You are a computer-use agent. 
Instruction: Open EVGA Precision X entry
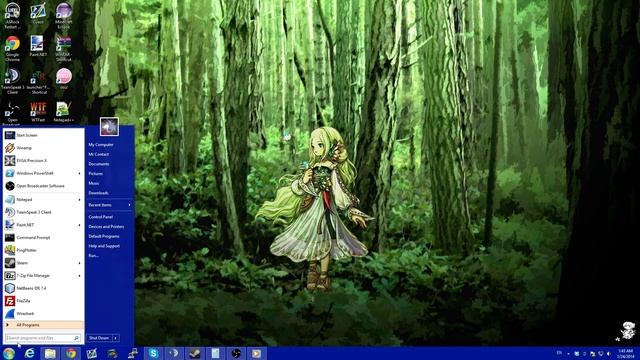43,160
